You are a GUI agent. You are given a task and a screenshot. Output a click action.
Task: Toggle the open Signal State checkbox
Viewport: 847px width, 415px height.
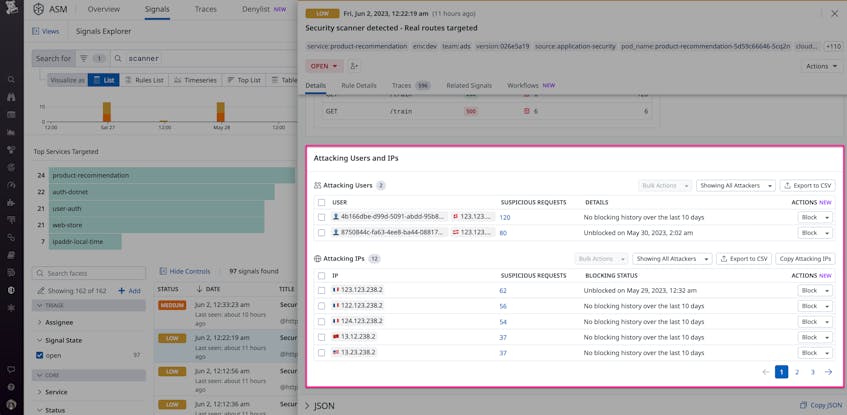pos(39,356)
